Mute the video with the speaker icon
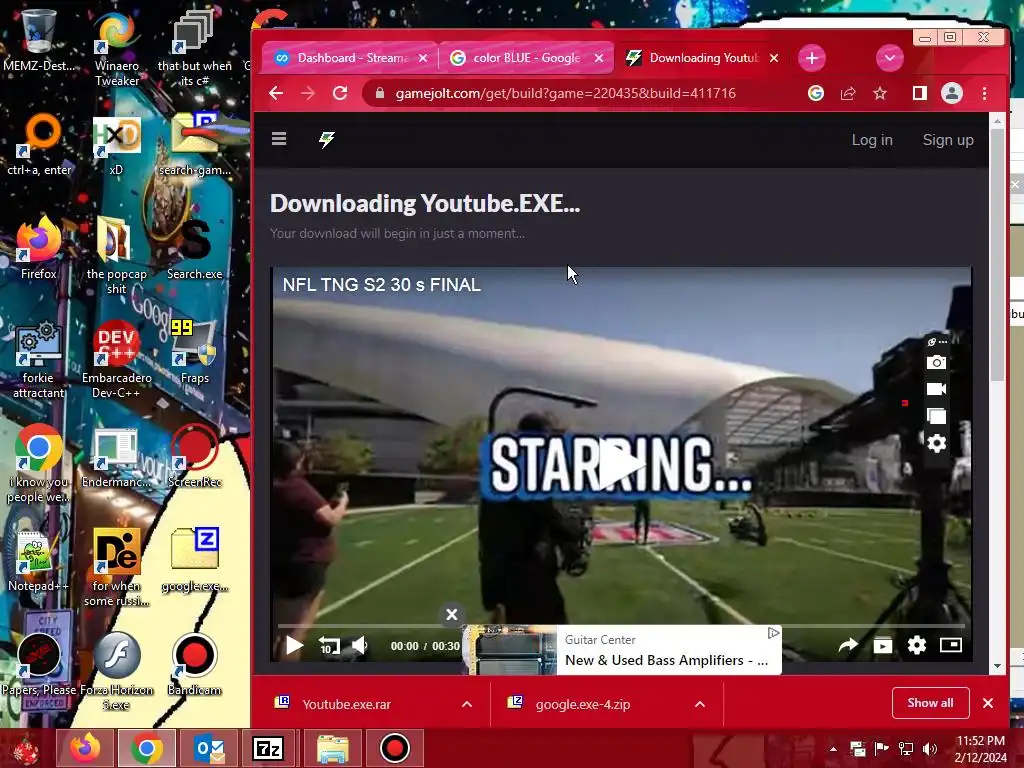1024x768 pixels. click(x=360, y=646)
